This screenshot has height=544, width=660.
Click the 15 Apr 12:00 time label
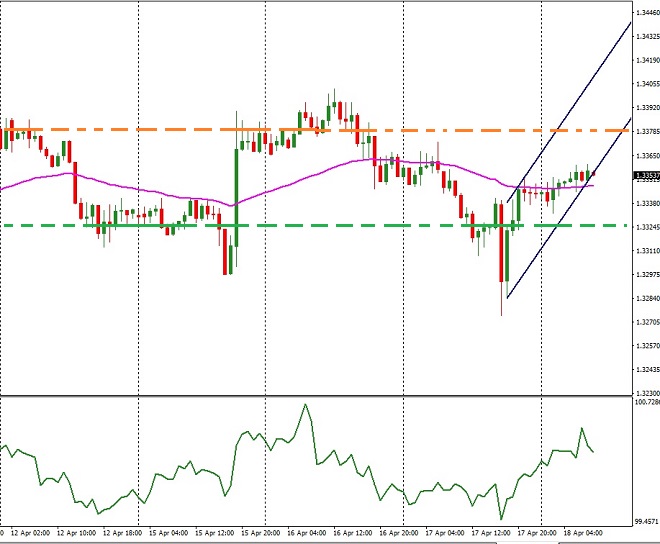click(x=215, y=533)
